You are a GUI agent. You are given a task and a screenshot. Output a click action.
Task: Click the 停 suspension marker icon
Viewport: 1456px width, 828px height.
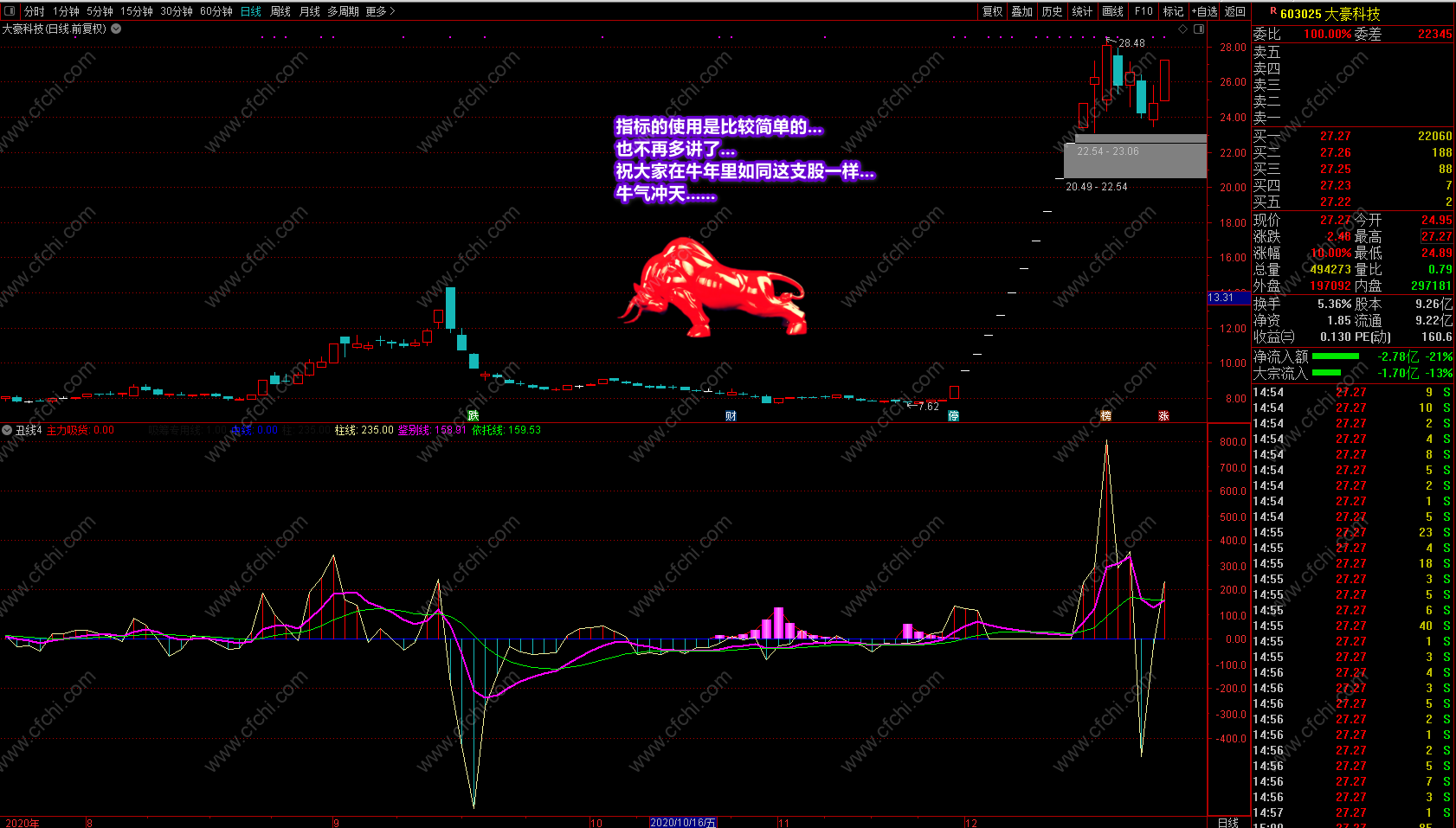tap(953, 416)
